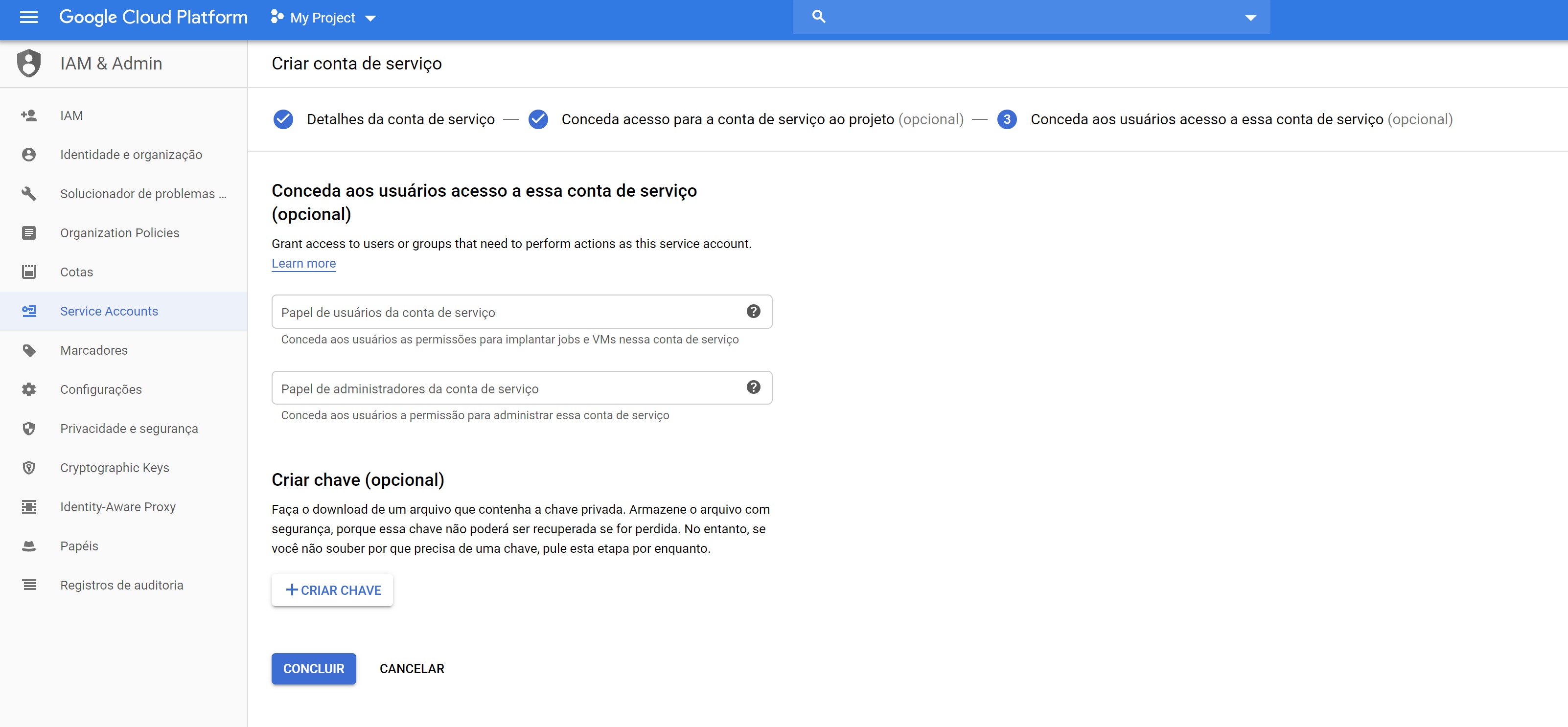The height and width of the screenshot is (727, 1568).
Task: Open Identity-Aware Proxy
Action: pos(123,507)
